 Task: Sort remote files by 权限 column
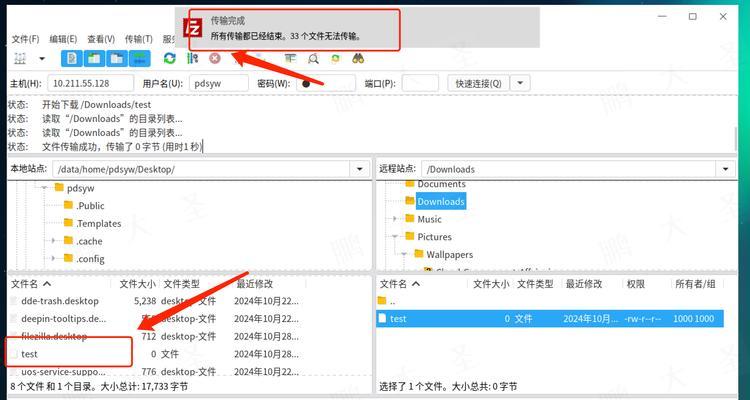tap(636, 284)
